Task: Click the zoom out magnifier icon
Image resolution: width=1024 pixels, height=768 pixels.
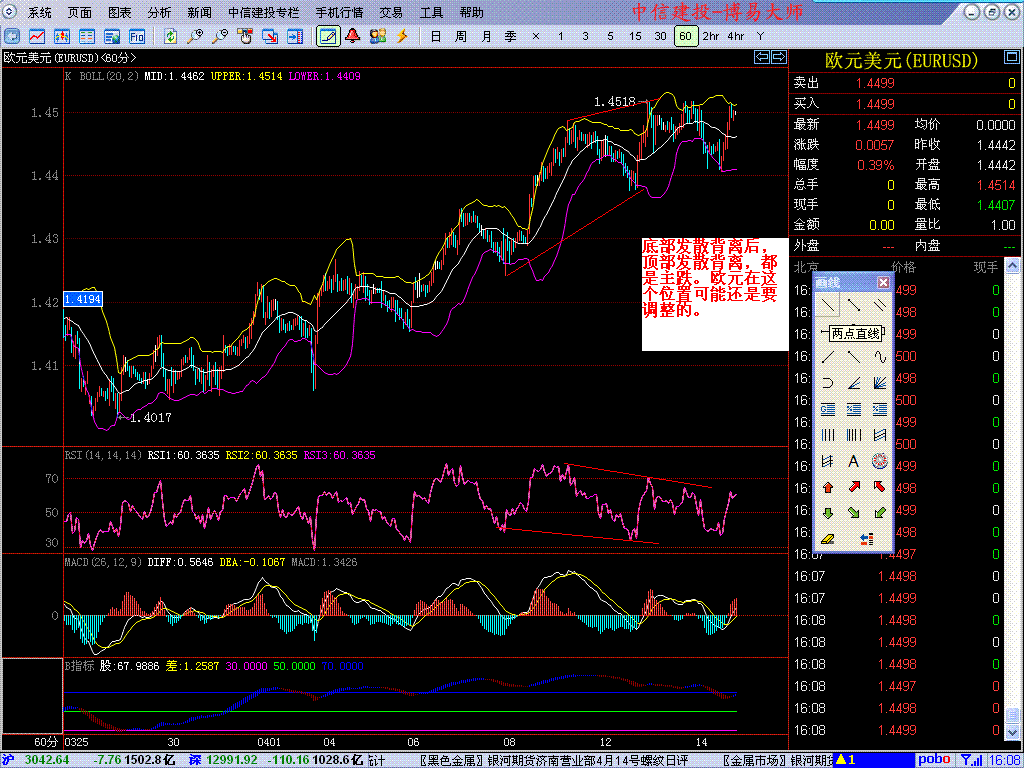Action: pos(220,37)
